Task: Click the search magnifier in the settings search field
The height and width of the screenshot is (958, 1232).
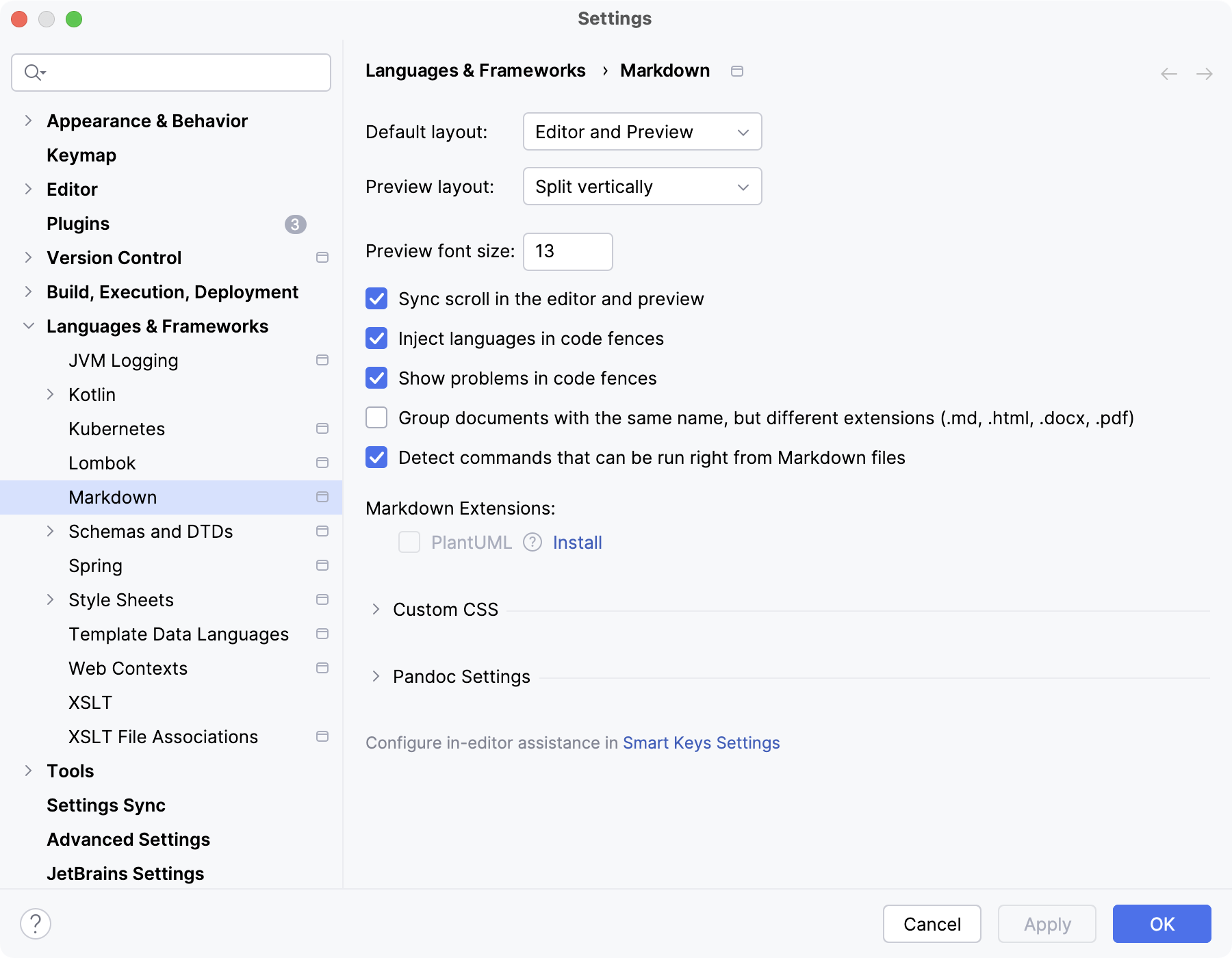Action: [x=33, y=72]
